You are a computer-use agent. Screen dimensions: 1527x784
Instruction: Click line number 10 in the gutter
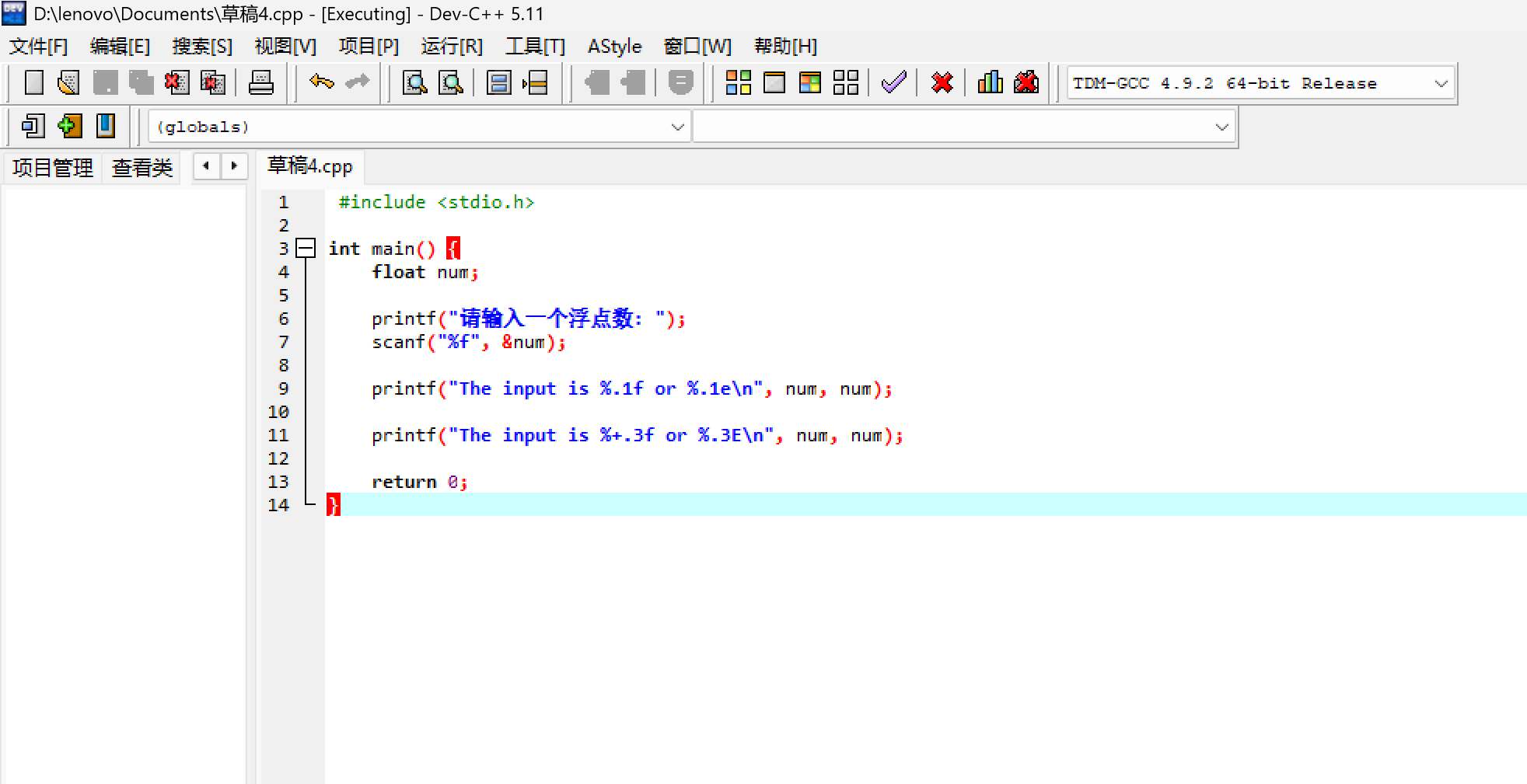coord(278,412)
